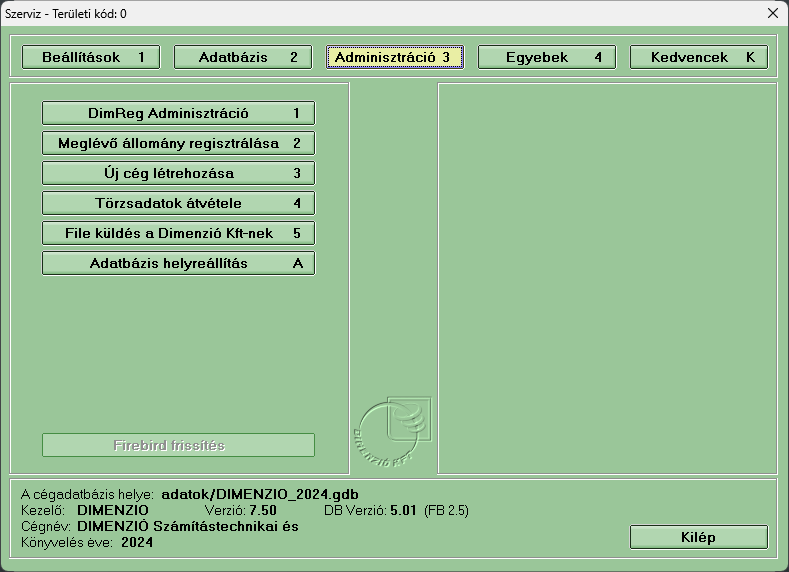
Task: Click the (FB 2.5) text
Action: [x=446, y=511]
